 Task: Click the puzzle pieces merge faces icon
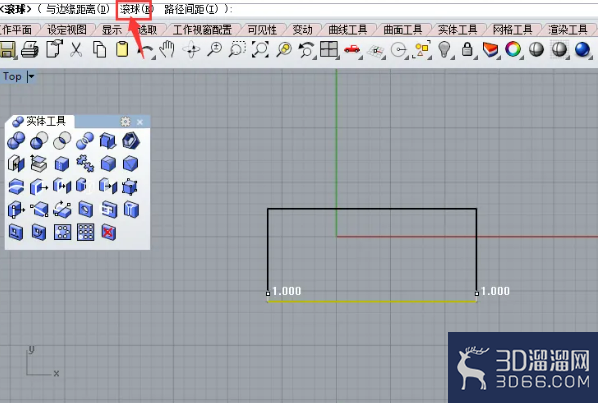coord(85,164)
